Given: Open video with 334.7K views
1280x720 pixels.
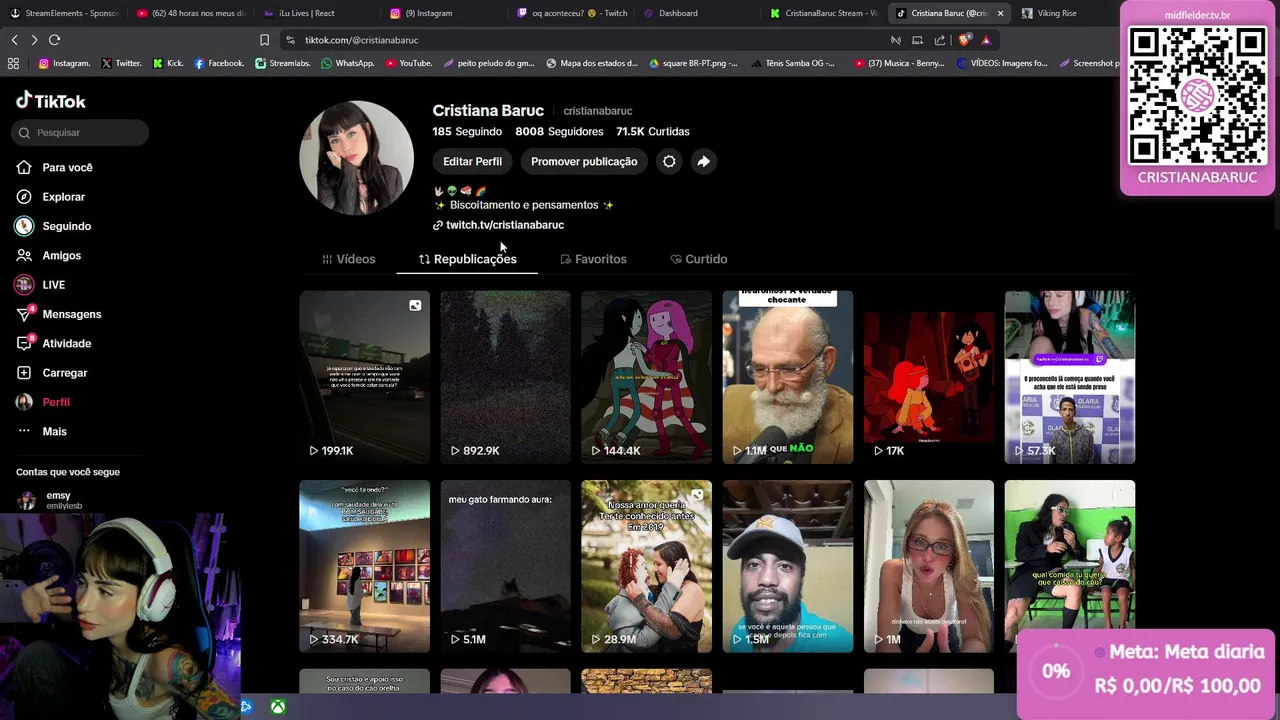Looking at the screenshot, I should pyautogui.click(x=364, y=566).
